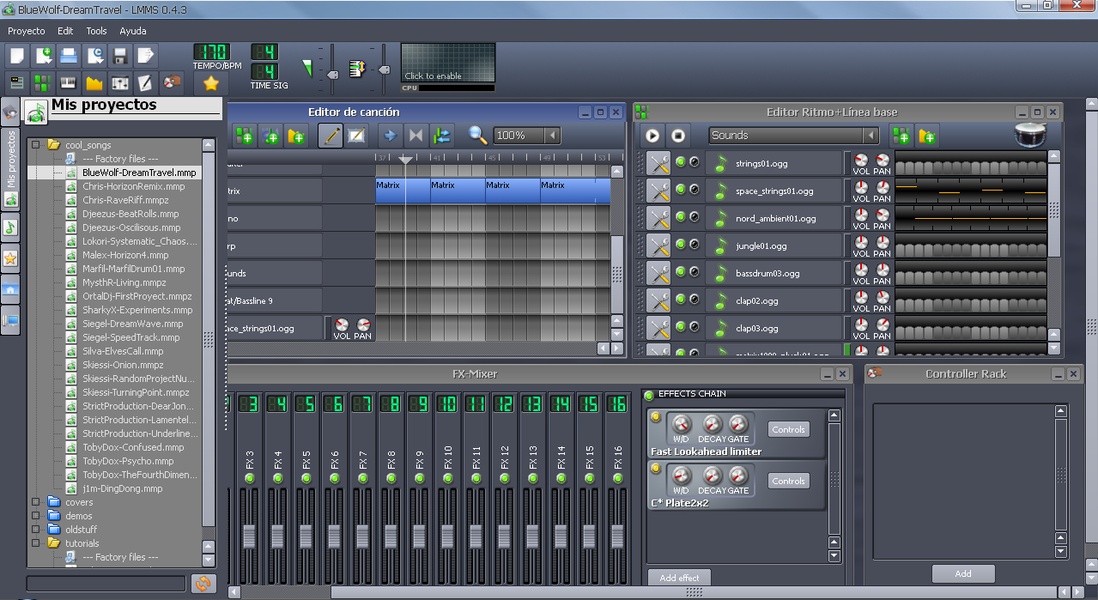Show the FX mixer from the toolbar icon

120,83
